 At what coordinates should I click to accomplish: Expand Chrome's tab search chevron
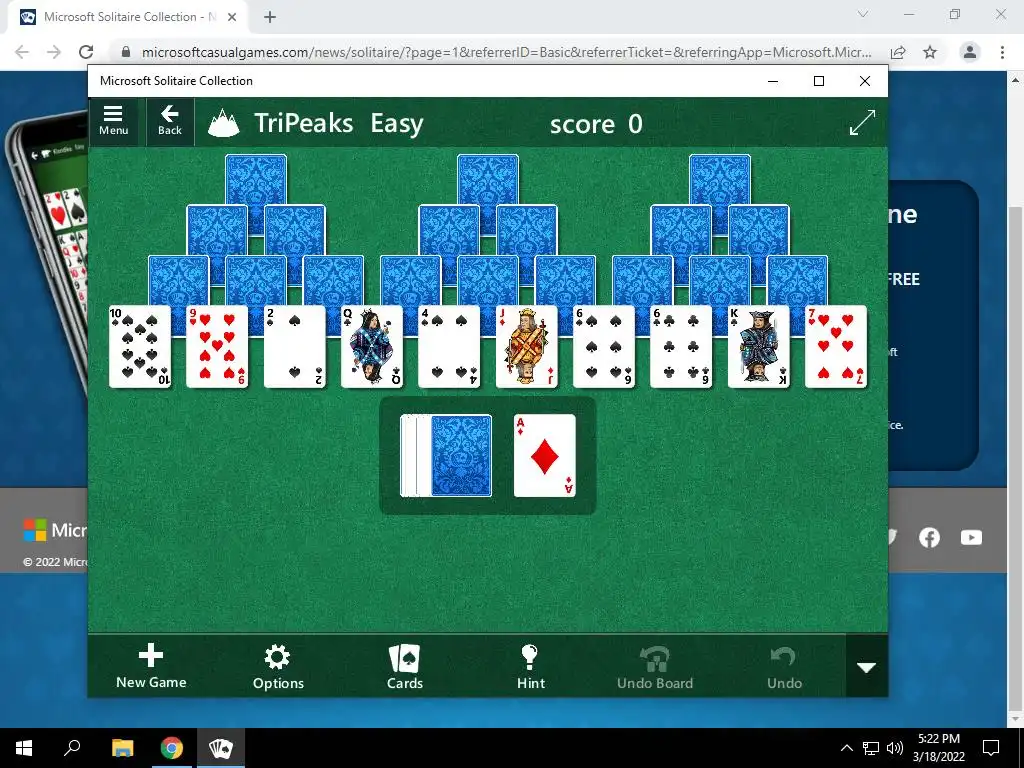point(863,14)
